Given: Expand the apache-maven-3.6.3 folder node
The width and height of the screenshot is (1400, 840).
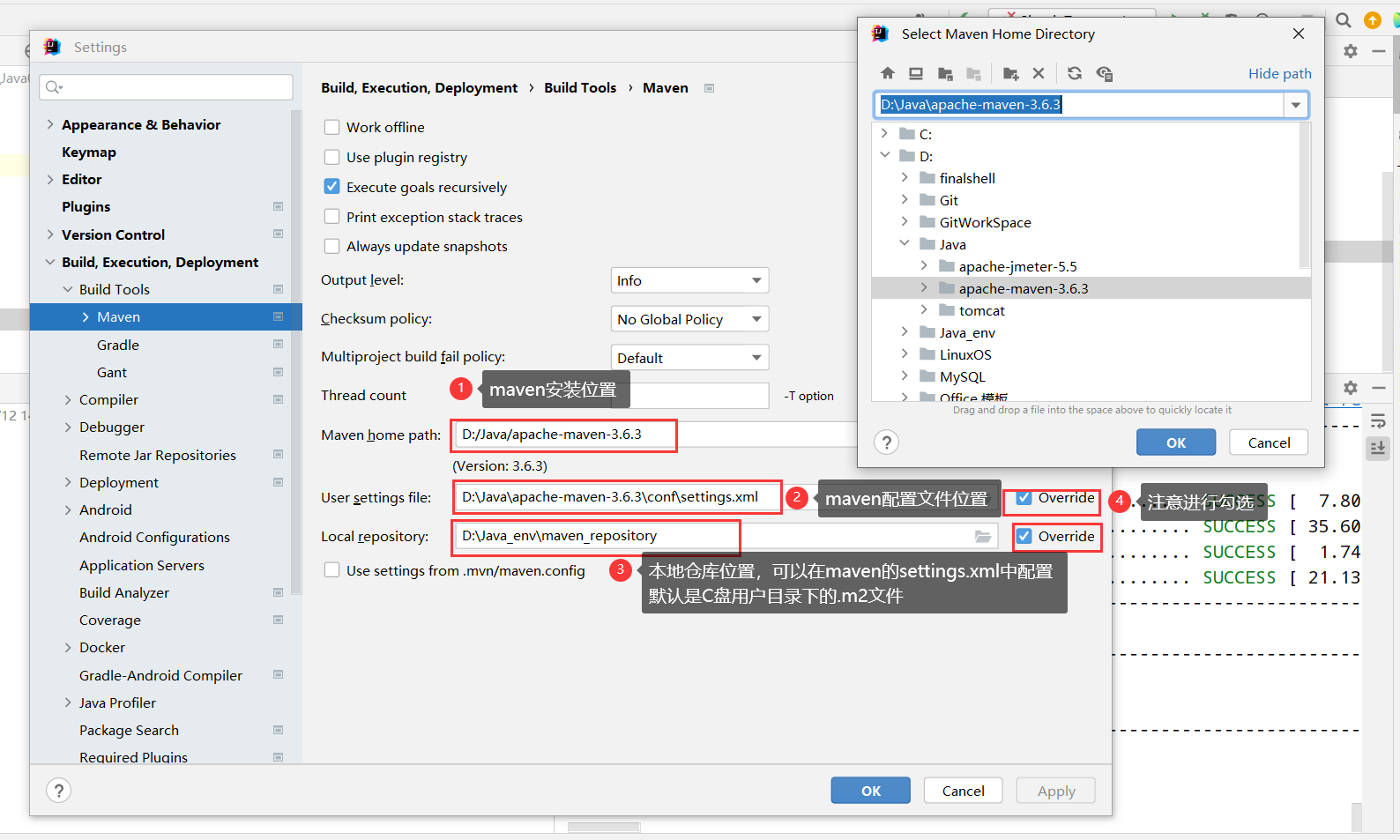Looking at the screenshot, I should coord(924,288).
